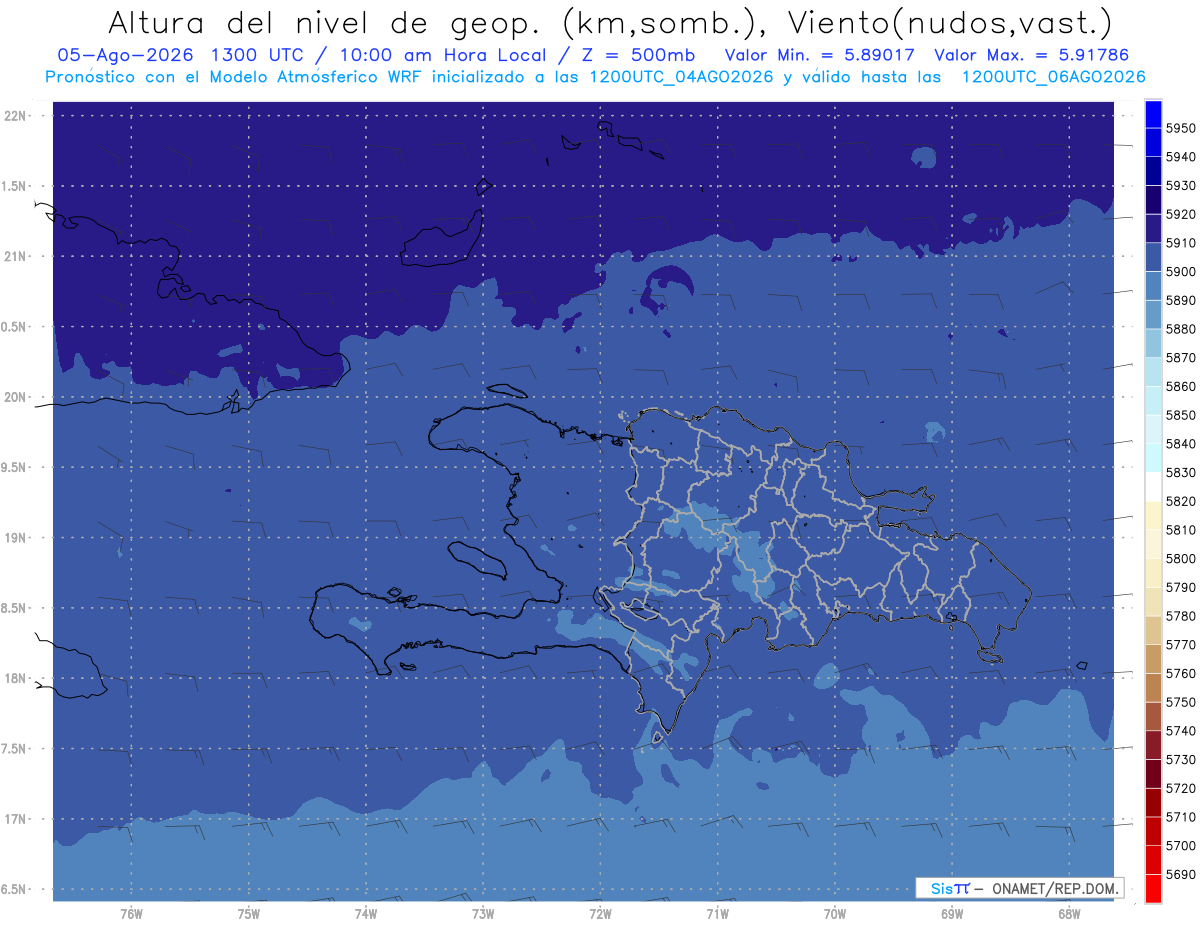Select the legend color between 5900 and 5890

[x=1152, y=287]
